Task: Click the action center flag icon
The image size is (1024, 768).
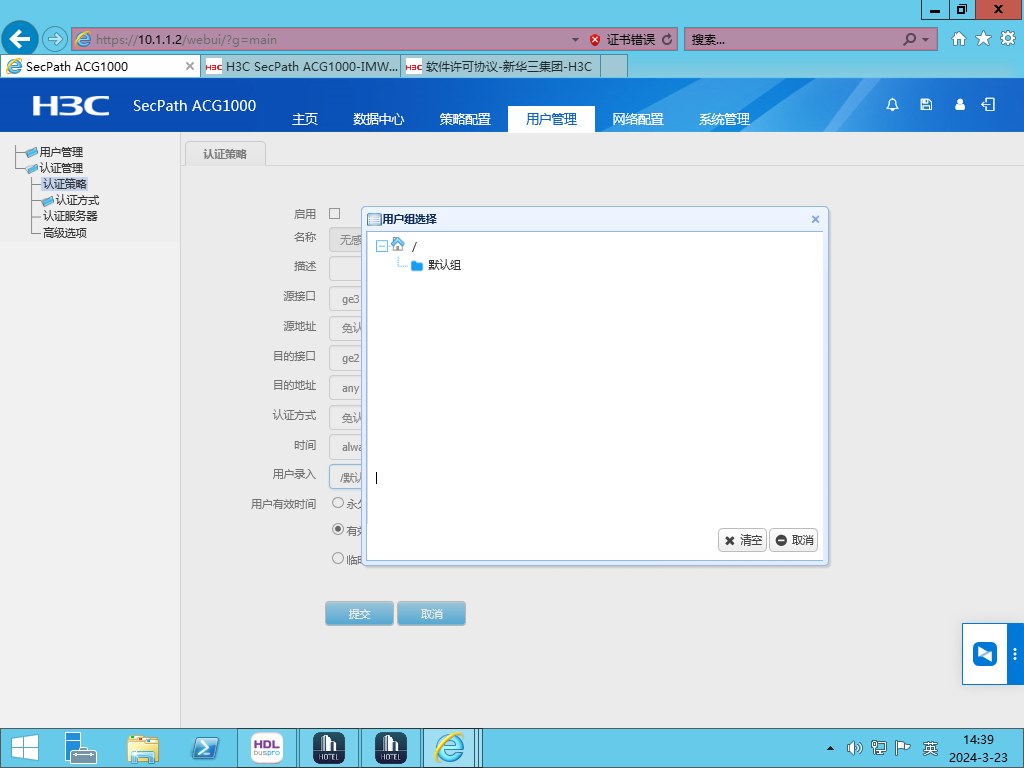Action: click(x=903, y=748)
